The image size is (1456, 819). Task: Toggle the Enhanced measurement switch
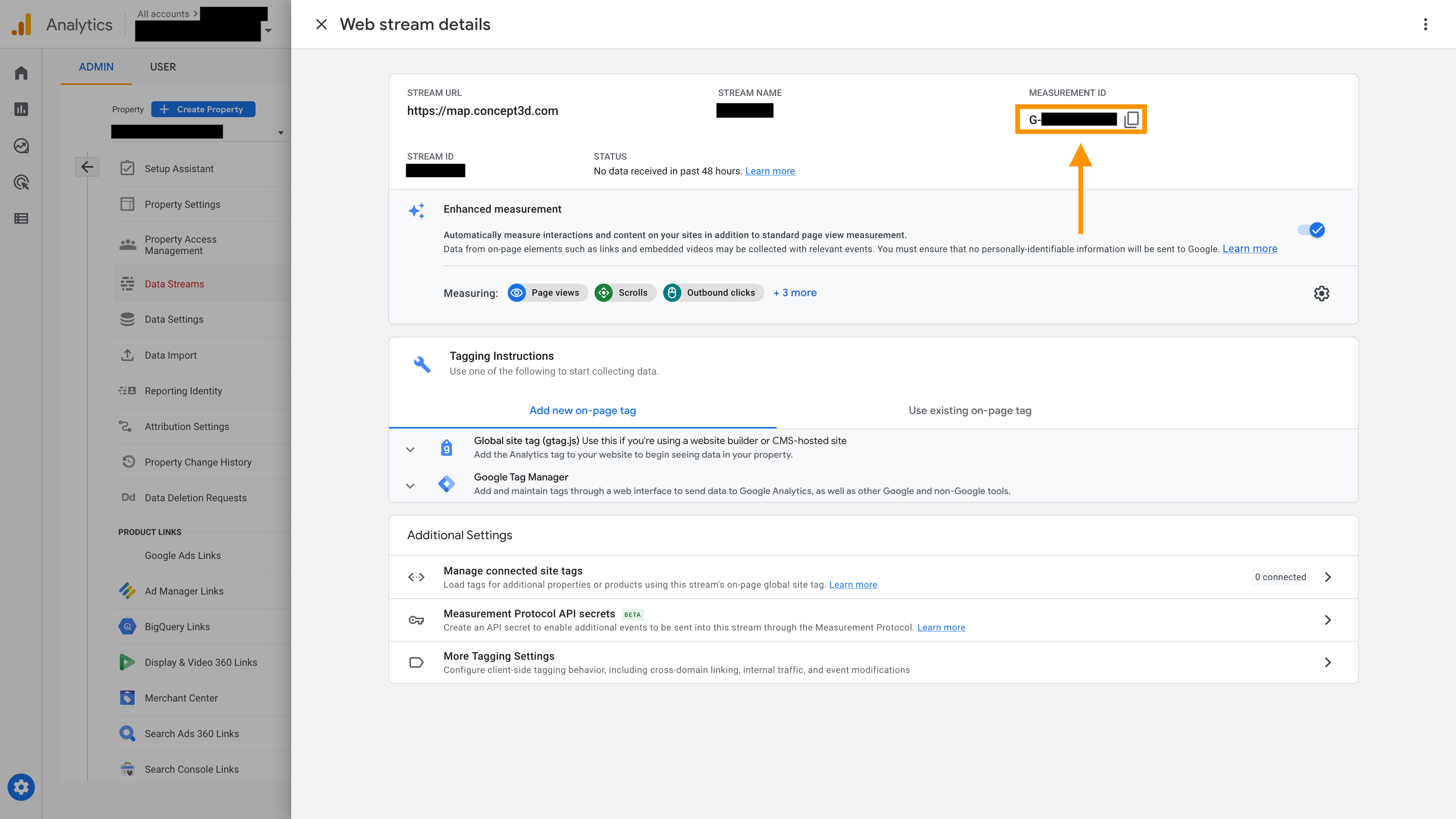[1311, 230]
